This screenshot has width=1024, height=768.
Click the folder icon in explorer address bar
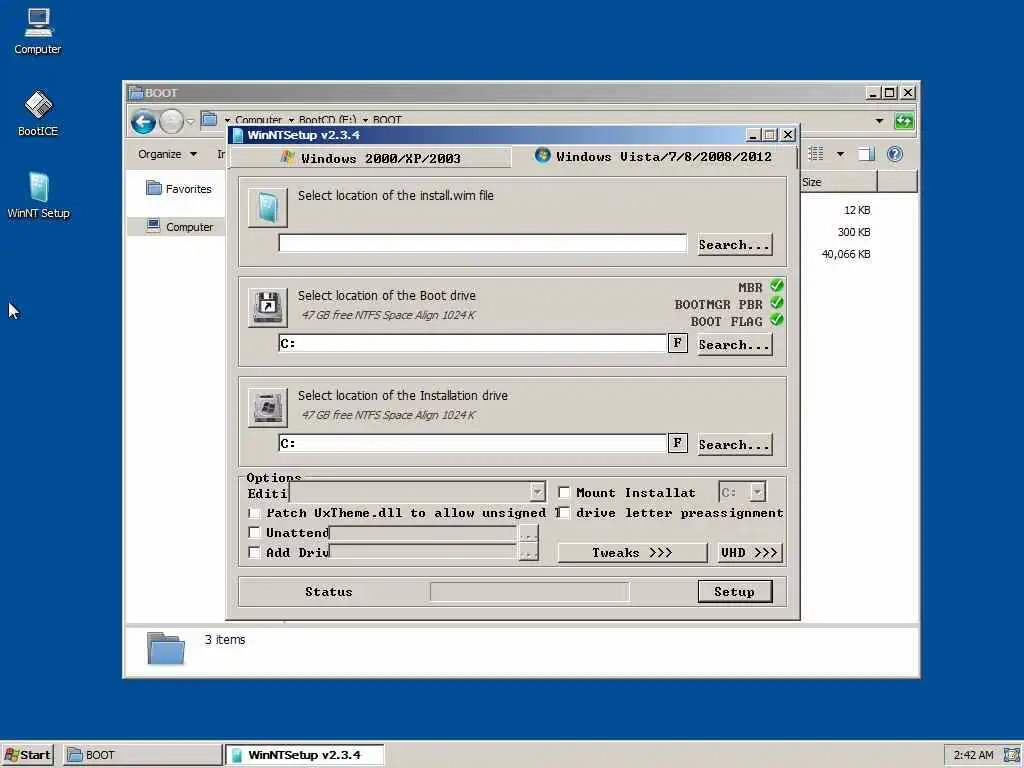(x=209, y=120)
